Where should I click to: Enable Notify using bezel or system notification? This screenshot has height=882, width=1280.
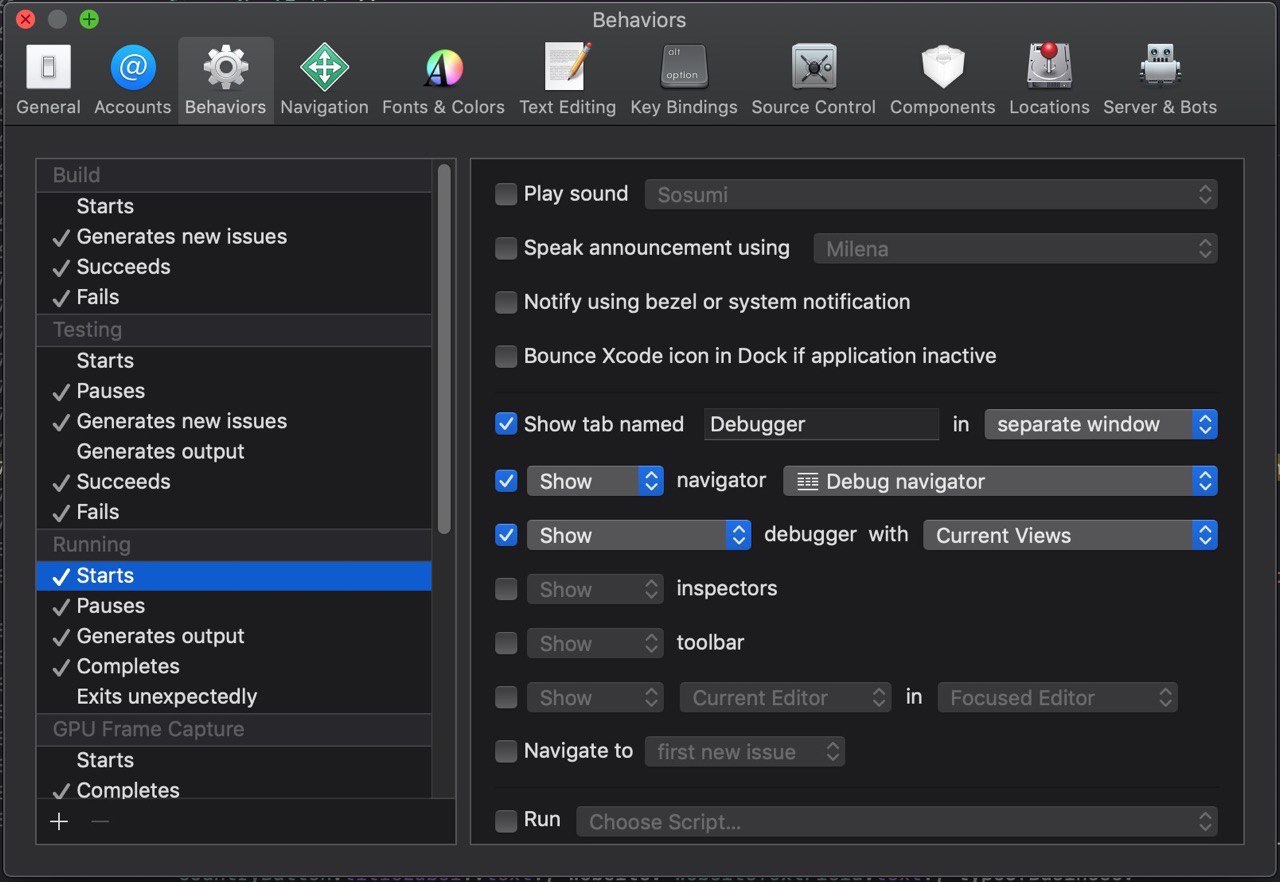506,302
